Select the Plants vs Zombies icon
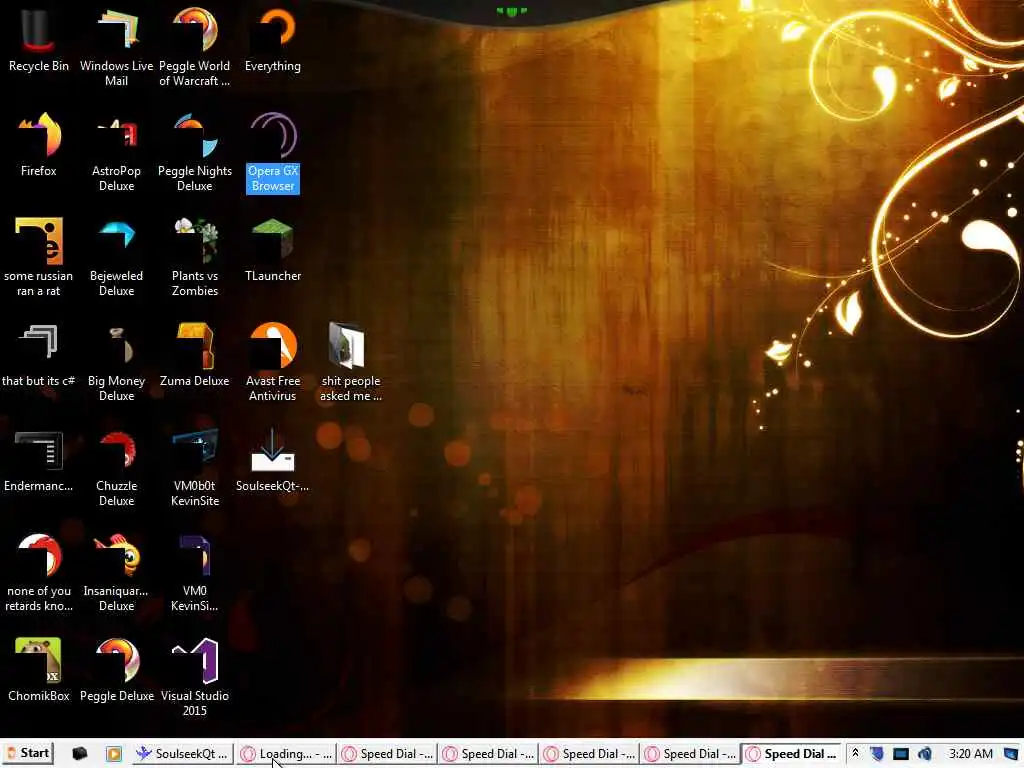 [195, 257]
